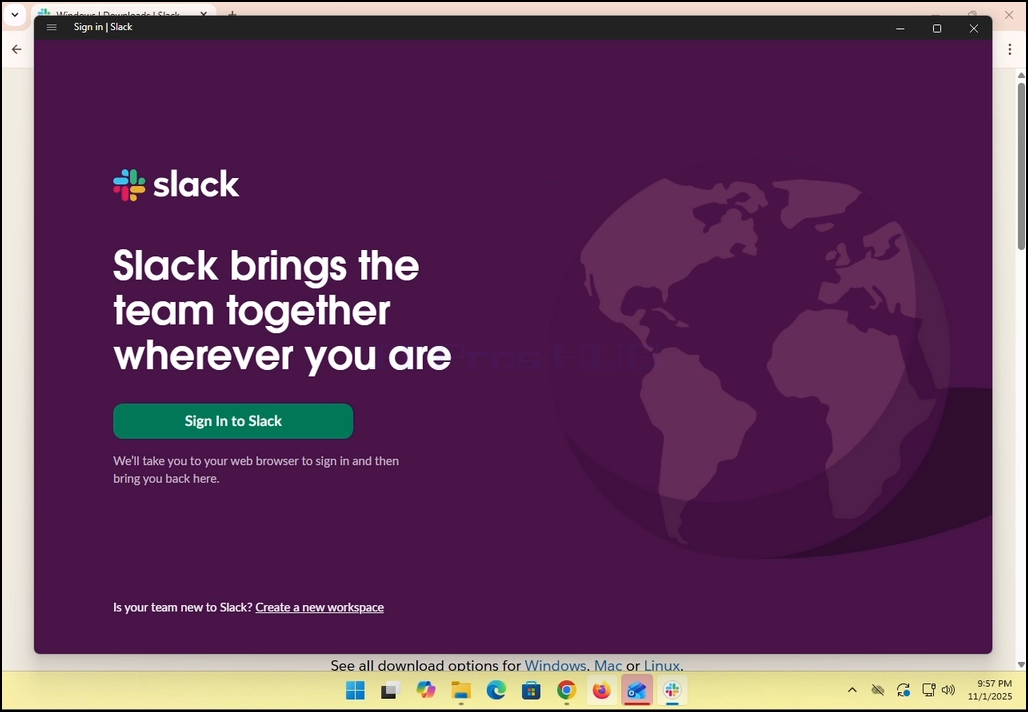Minimize the Slack sign-in window

[900, 28]
